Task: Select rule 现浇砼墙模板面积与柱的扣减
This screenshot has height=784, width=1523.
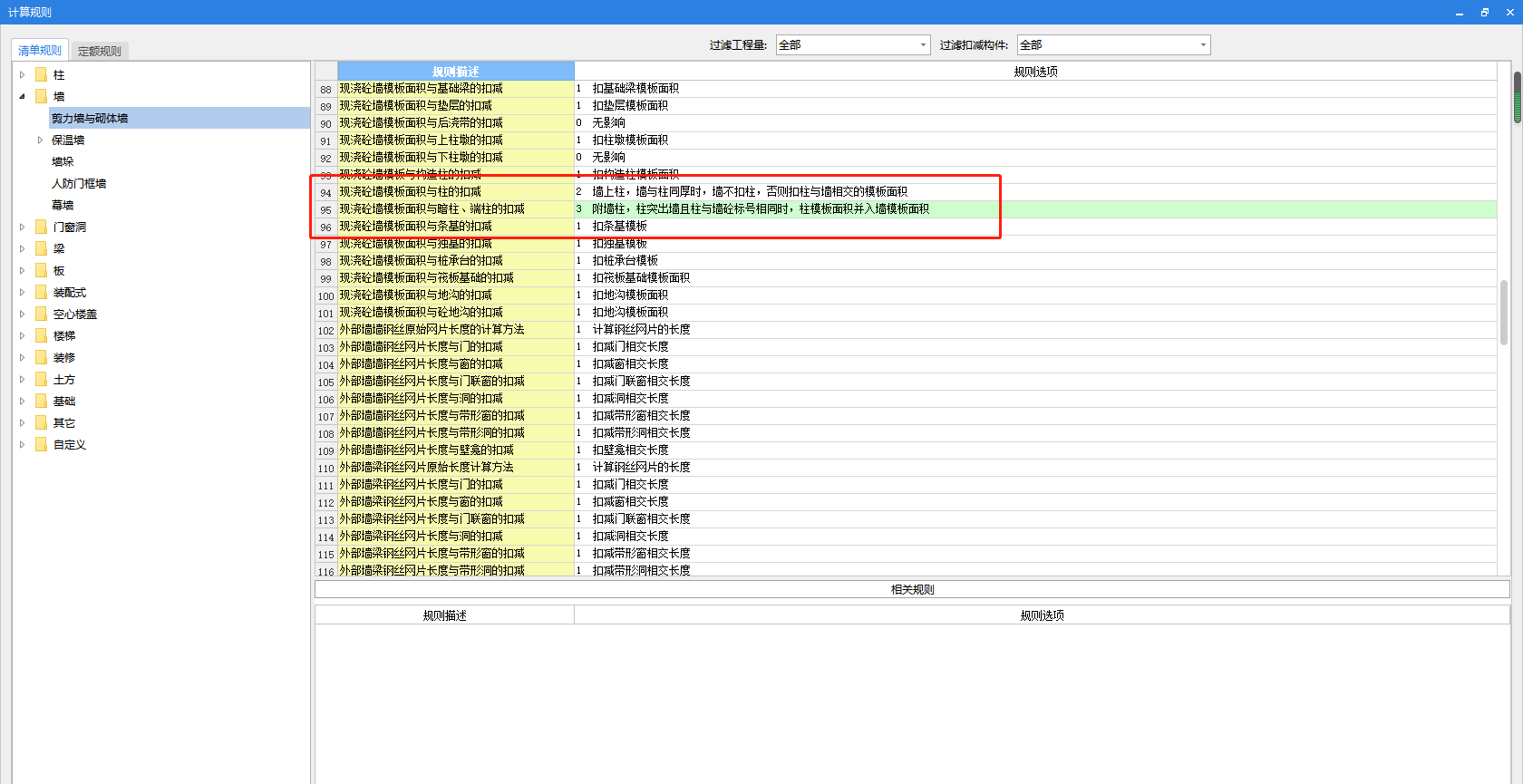Action: click(x=456, y=192)
